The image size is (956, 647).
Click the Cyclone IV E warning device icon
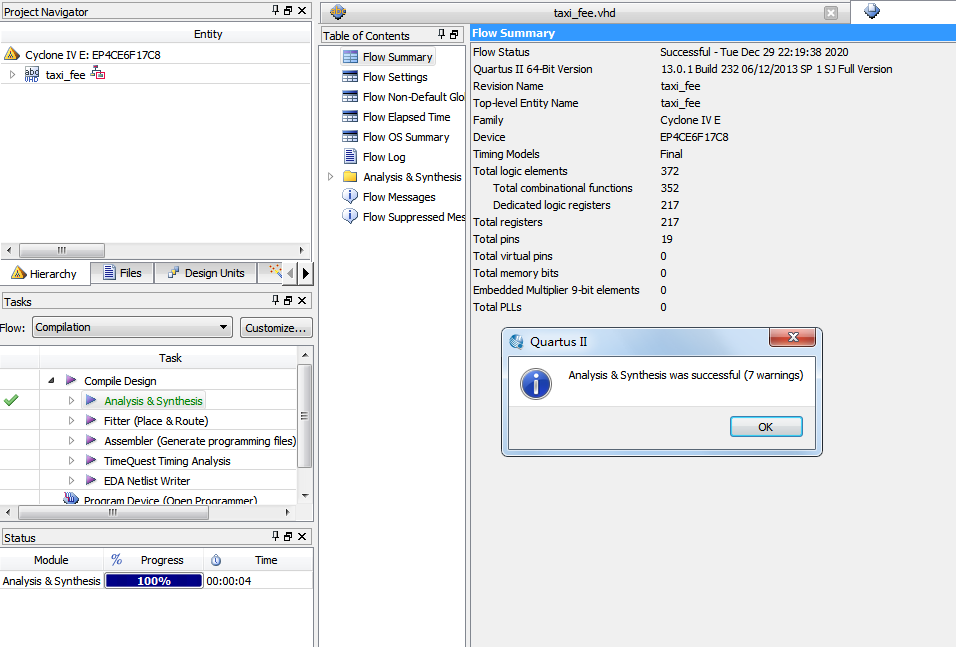tap(12, 54)
